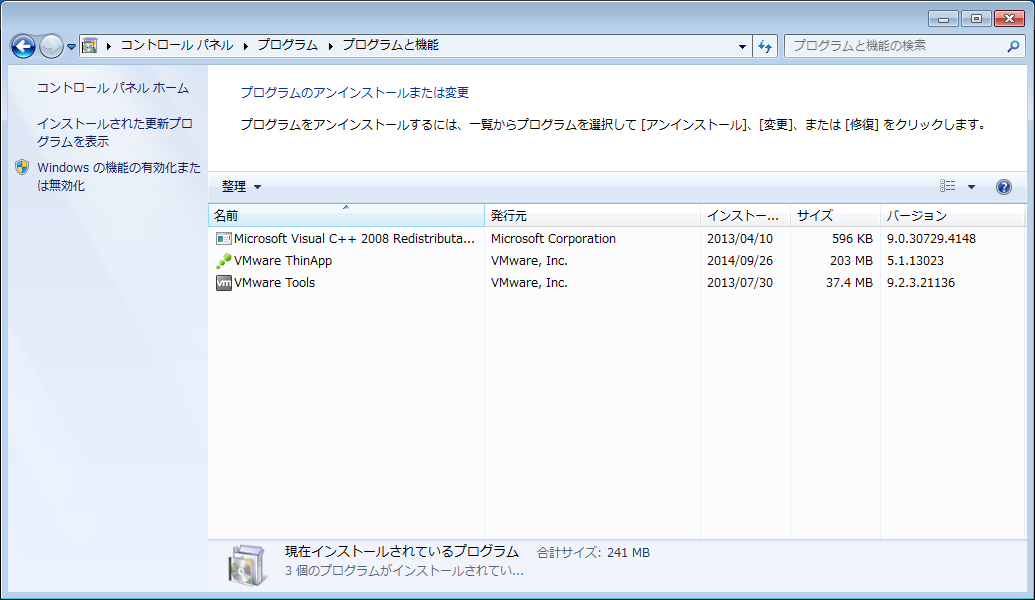
Task: Expand arrow before コントロール パネル breadcrumb
Action: (108, 46)
